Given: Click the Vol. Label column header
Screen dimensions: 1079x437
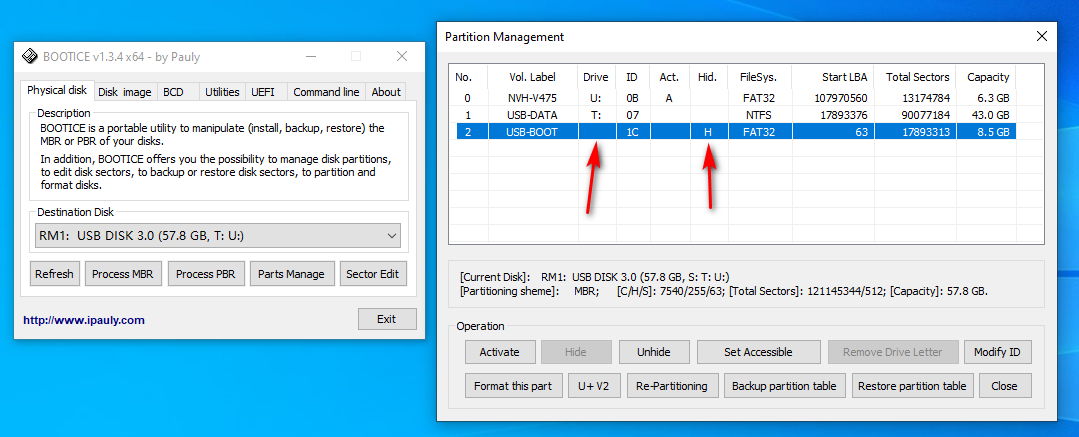Looking at the screenshot, I should click(x=533, y=77).
